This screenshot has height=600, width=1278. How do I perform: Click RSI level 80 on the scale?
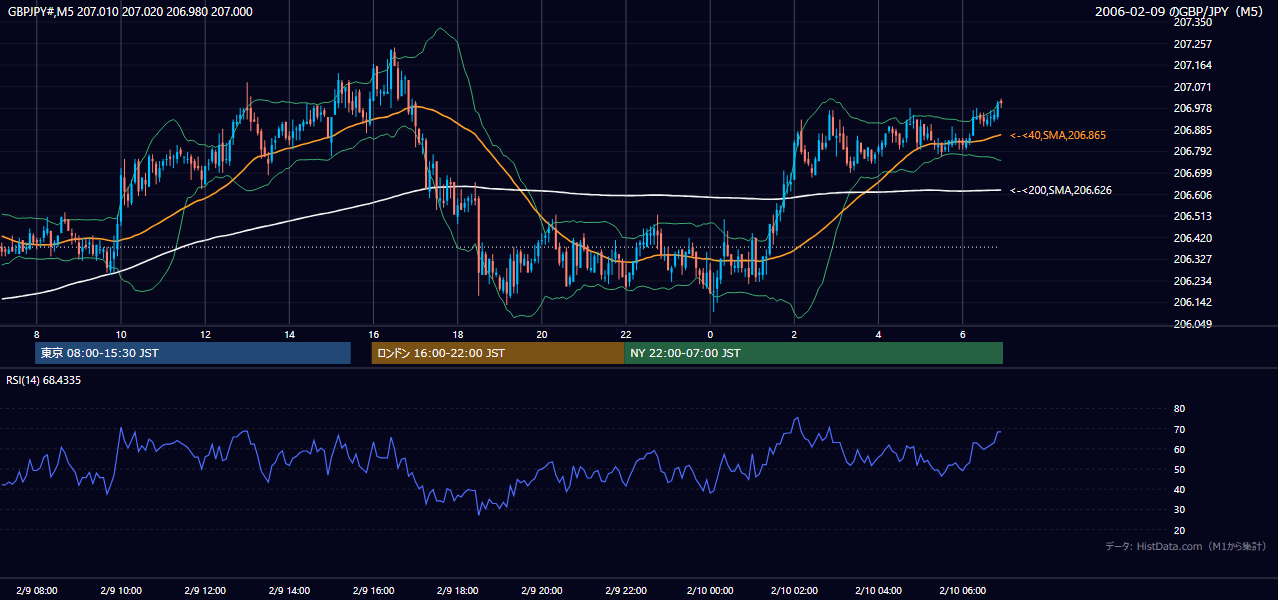pyautogui.click(x=1179, y=409)
